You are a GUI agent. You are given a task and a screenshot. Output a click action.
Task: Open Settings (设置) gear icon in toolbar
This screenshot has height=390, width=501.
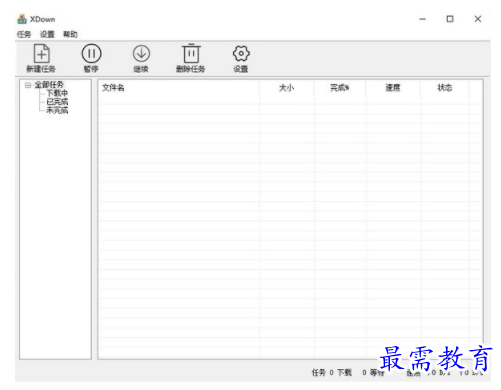coord(241,53)
